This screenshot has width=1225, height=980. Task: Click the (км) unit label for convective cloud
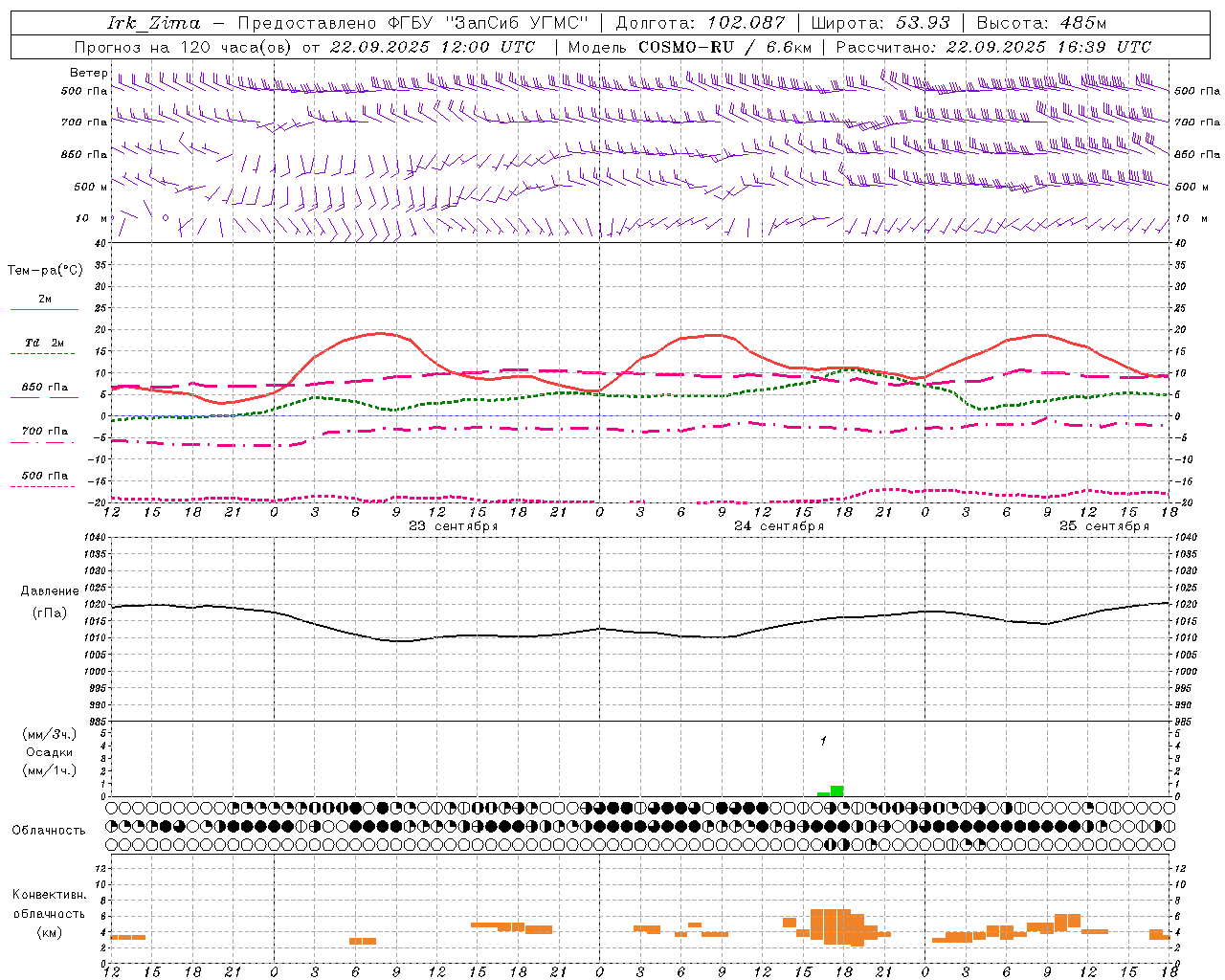(50, 932)
